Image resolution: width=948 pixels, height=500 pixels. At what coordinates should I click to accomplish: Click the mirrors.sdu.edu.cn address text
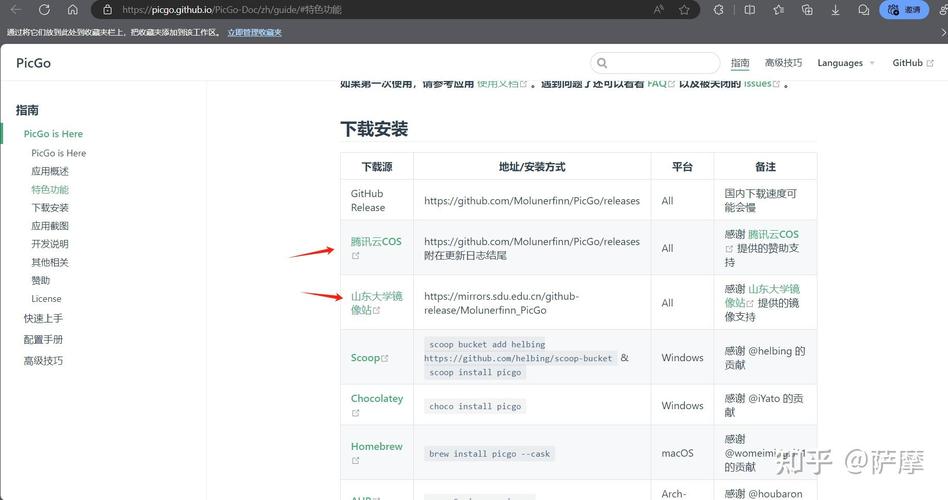tap(502, 303)
